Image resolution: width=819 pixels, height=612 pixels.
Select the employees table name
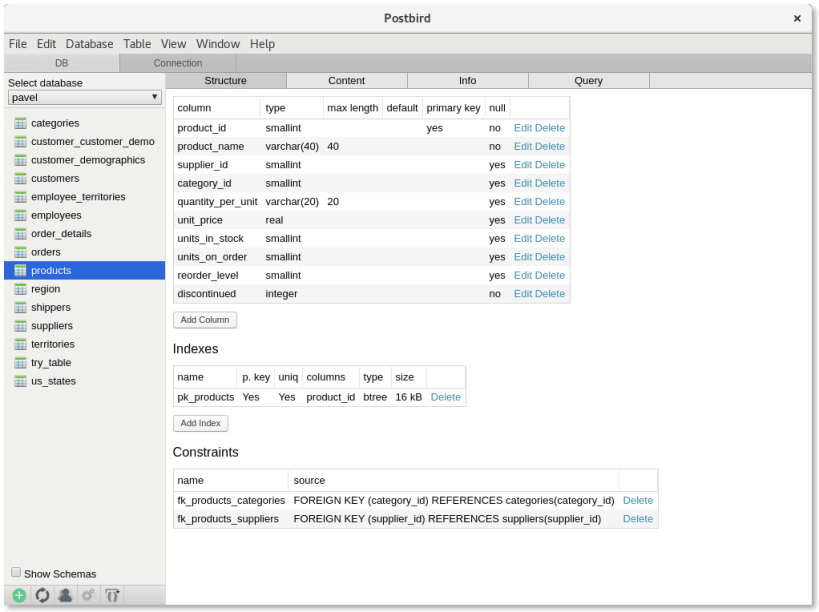(56, 216)
